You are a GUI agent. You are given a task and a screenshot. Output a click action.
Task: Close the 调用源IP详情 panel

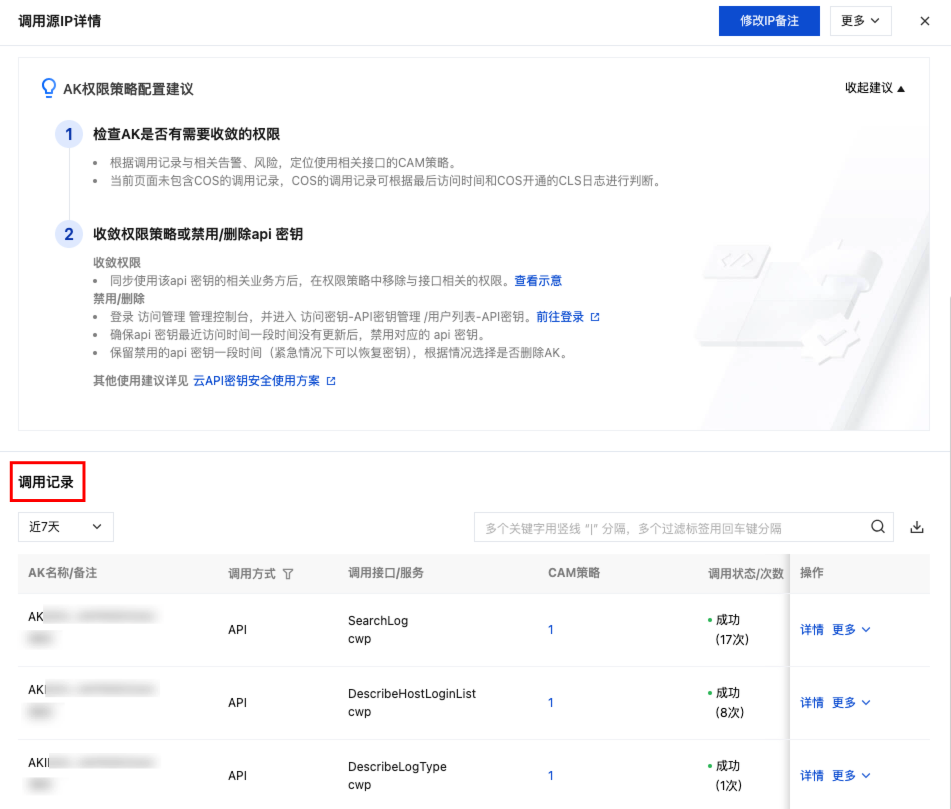pos(924,21)
